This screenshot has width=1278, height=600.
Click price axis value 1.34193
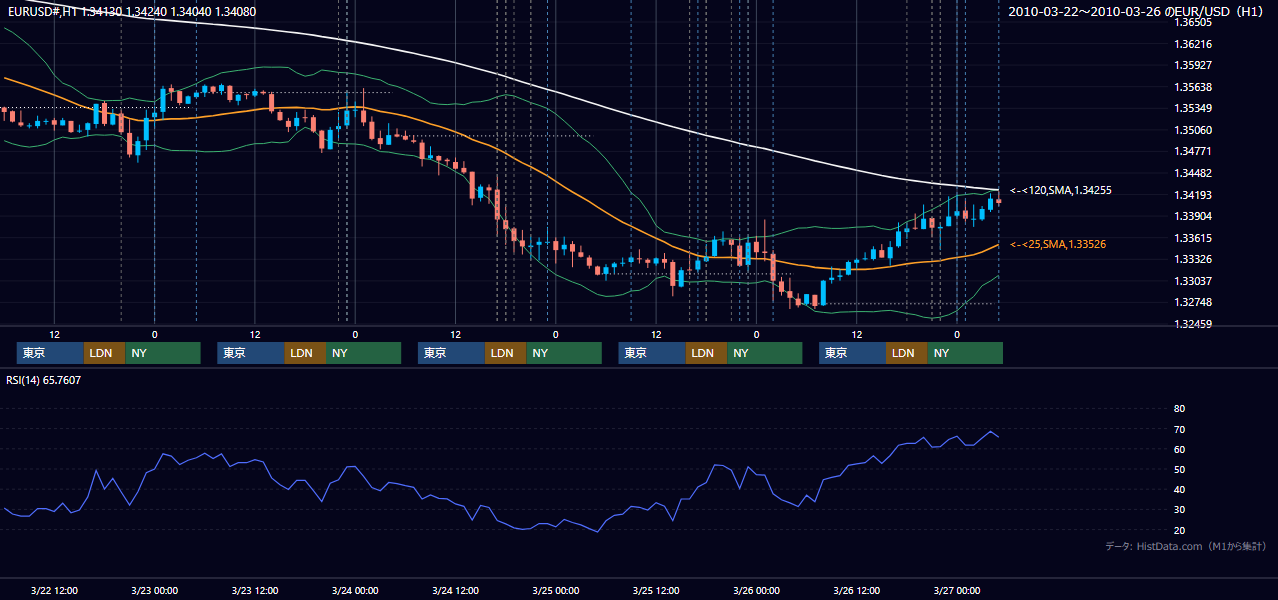tap(1193, 195)
